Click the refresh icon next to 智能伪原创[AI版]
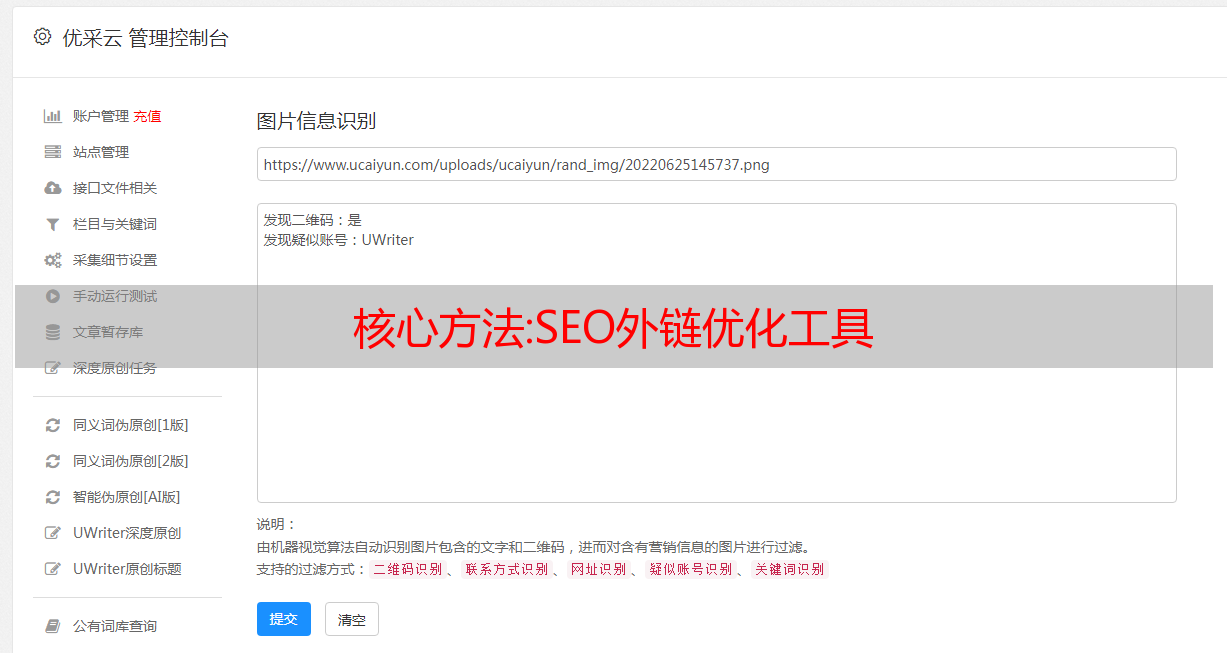This screenshot has height=653, width=1227. [53, 497]
